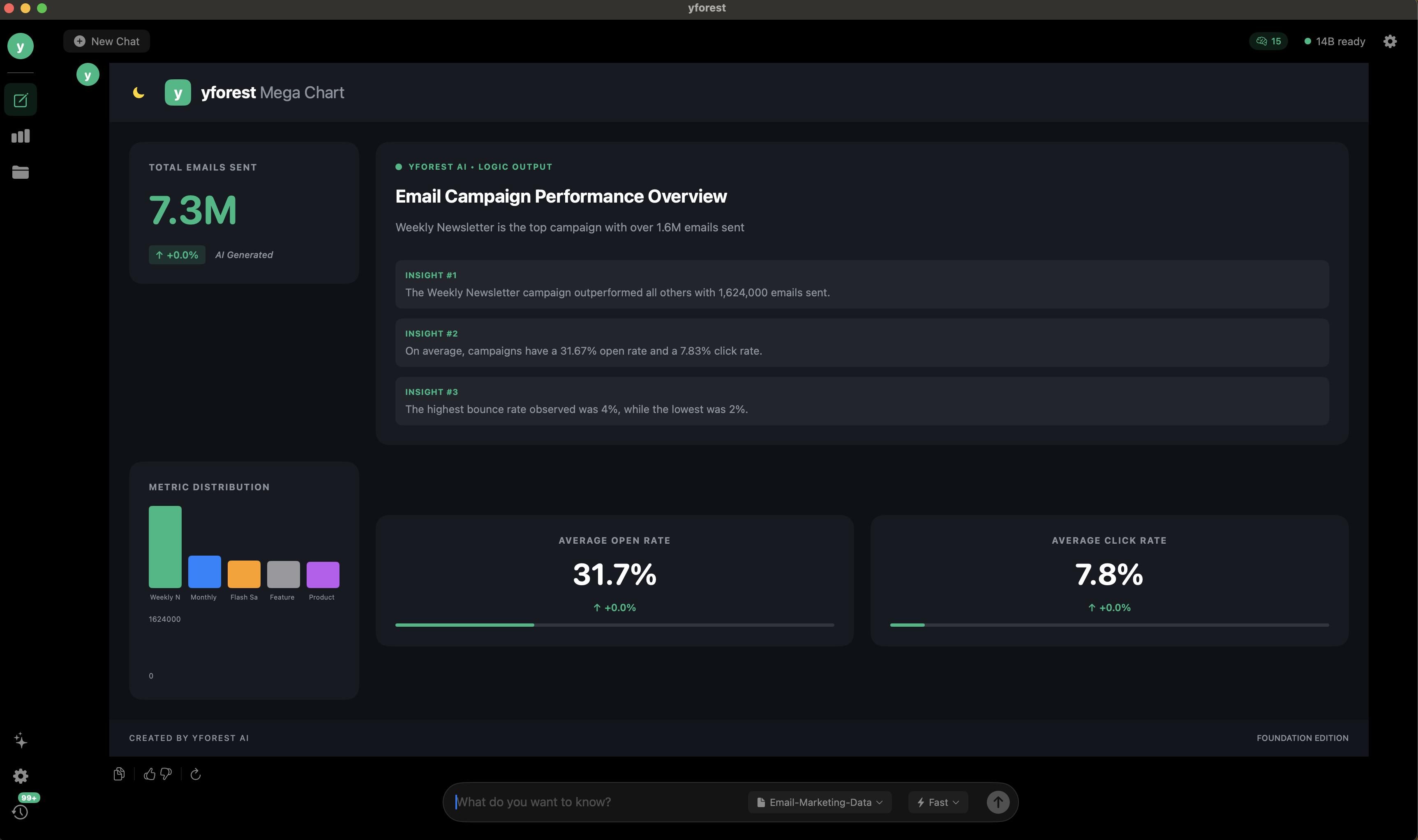Toggle dark mode via the moon icon
This screenshot has height=840, width=1418.
pos(139,92)
